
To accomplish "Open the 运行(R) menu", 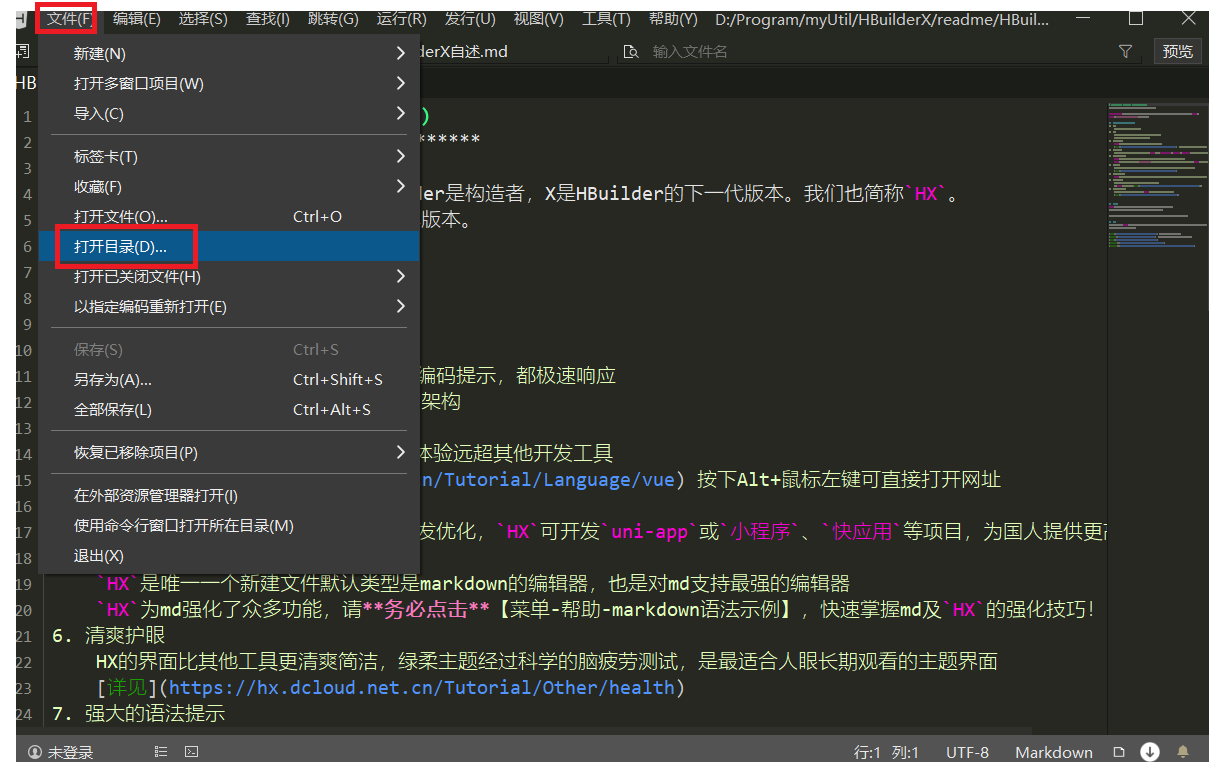I will click(x=401, y=19).
